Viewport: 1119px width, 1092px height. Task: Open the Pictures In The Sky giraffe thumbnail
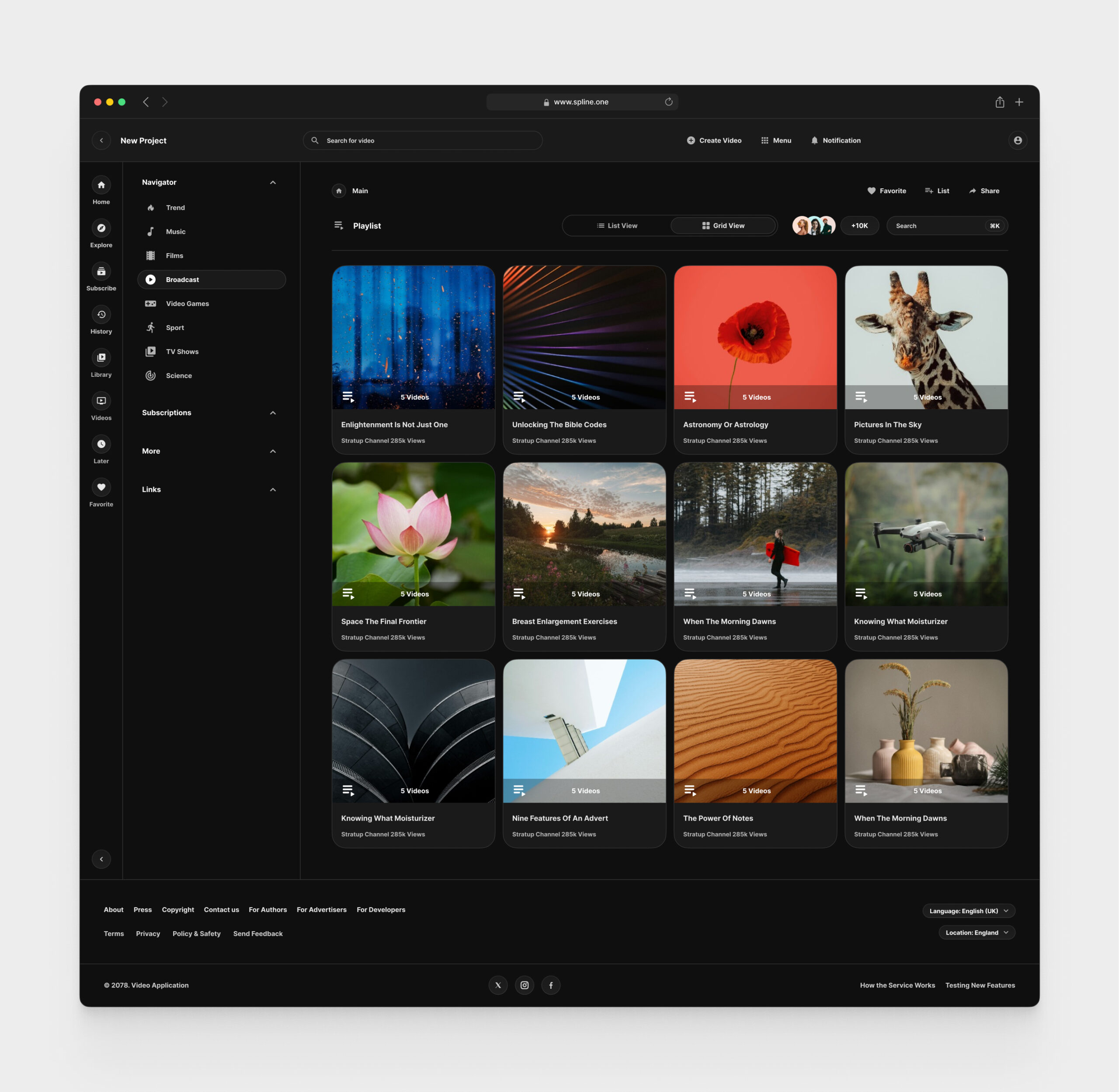click(926, 337)
